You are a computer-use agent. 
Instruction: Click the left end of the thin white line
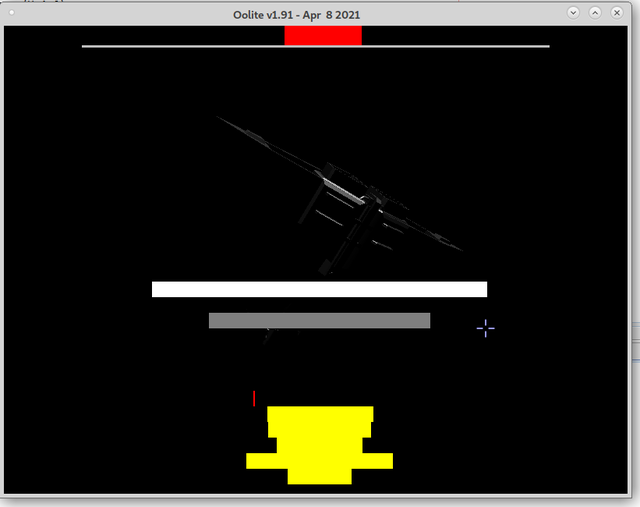tap(85, 46)
